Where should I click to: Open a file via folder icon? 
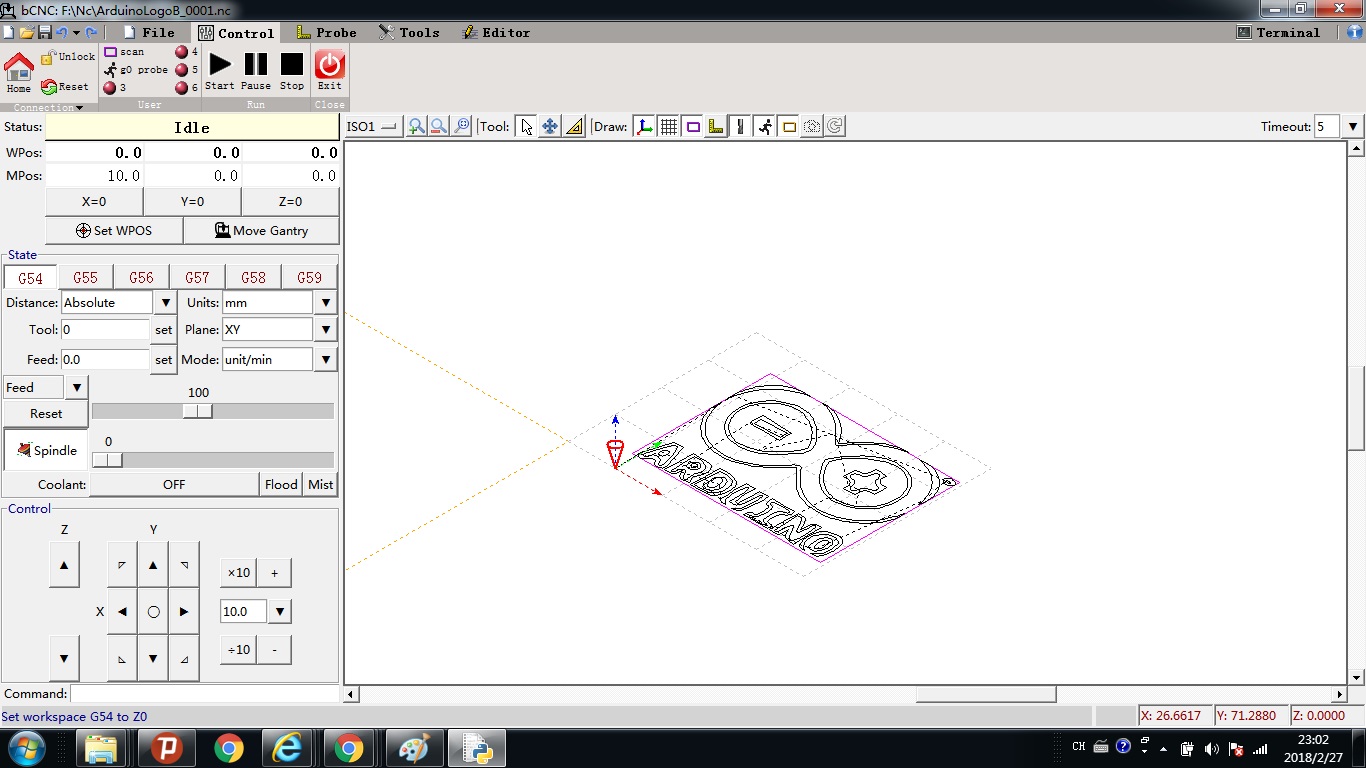(x=27, y=33)
